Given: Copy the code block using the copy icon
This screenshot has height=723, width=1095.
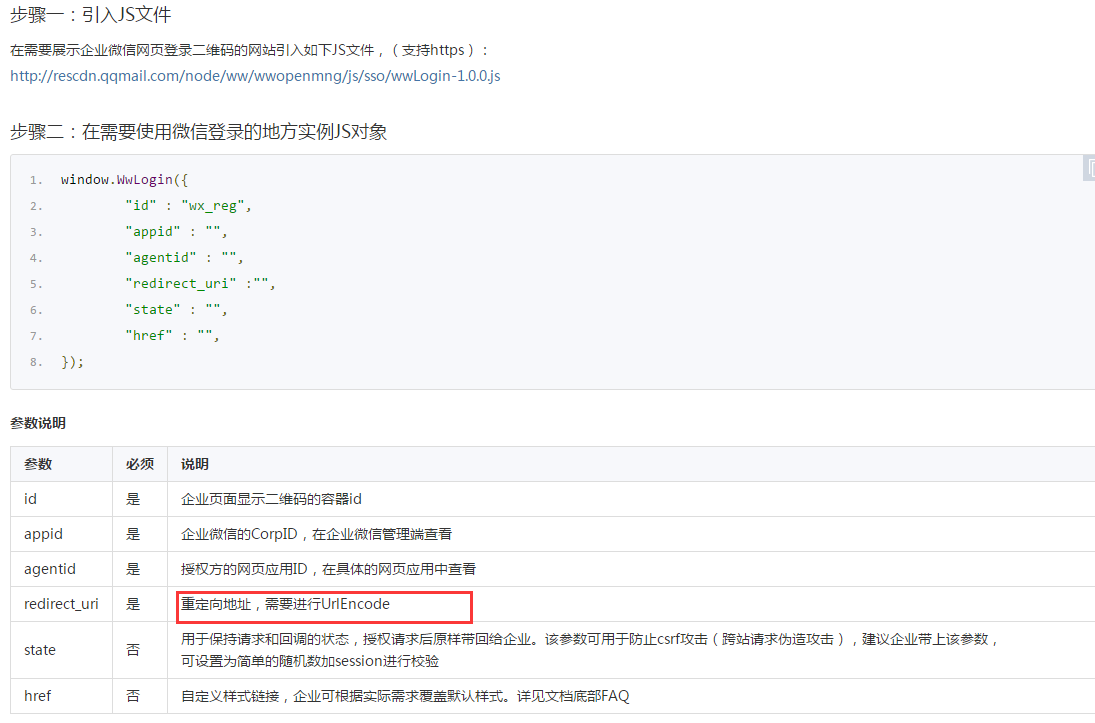Looking at the screenshot, I should tap(1089, 169).
